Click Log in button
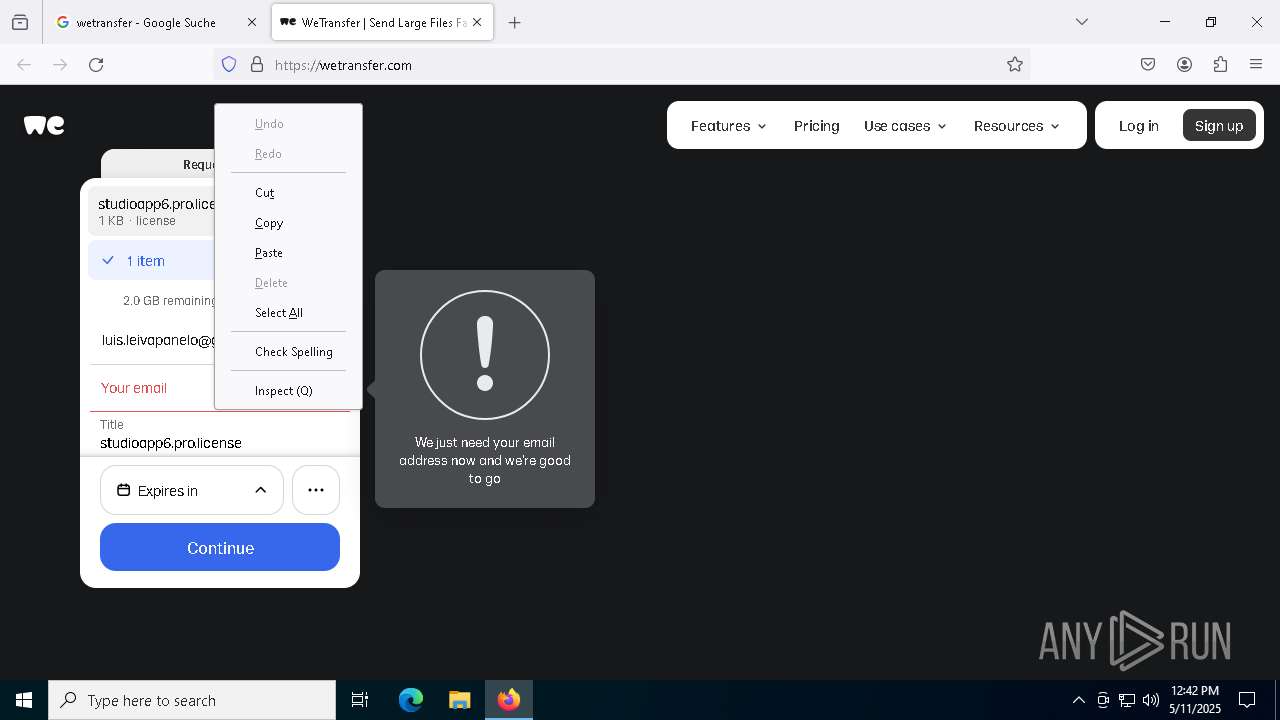1280x720 pixels. pyautogui.click(x=1138, y=126)
